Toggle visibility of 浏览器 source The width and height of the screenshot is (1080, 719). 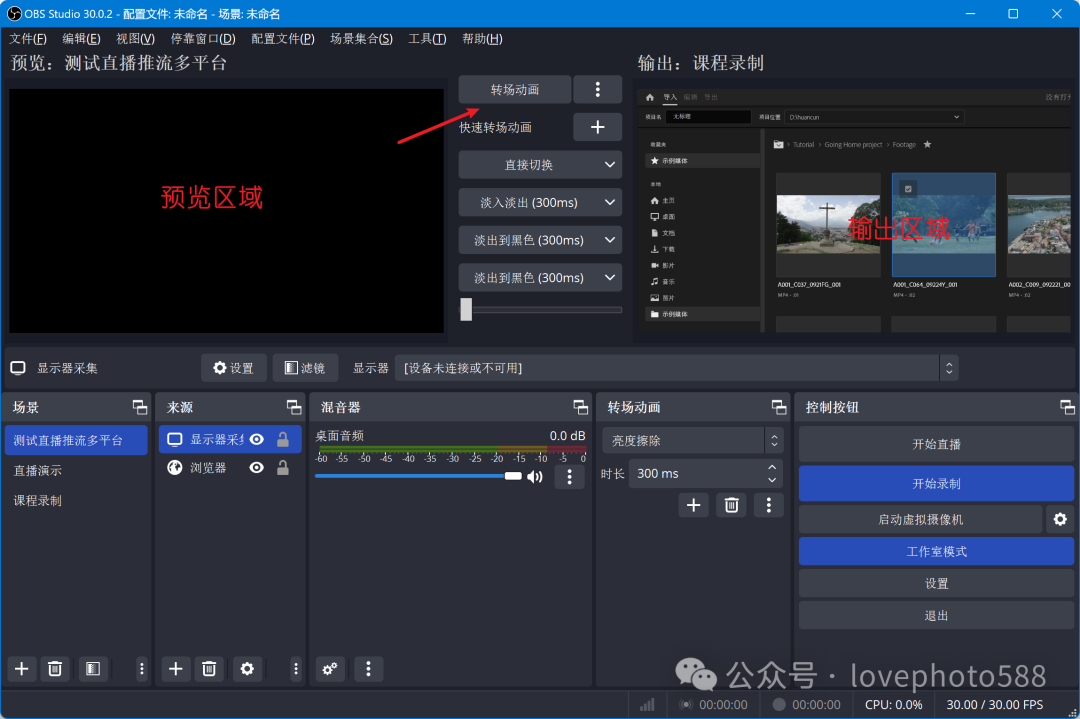pyautogui.click(x=257, y=467)
